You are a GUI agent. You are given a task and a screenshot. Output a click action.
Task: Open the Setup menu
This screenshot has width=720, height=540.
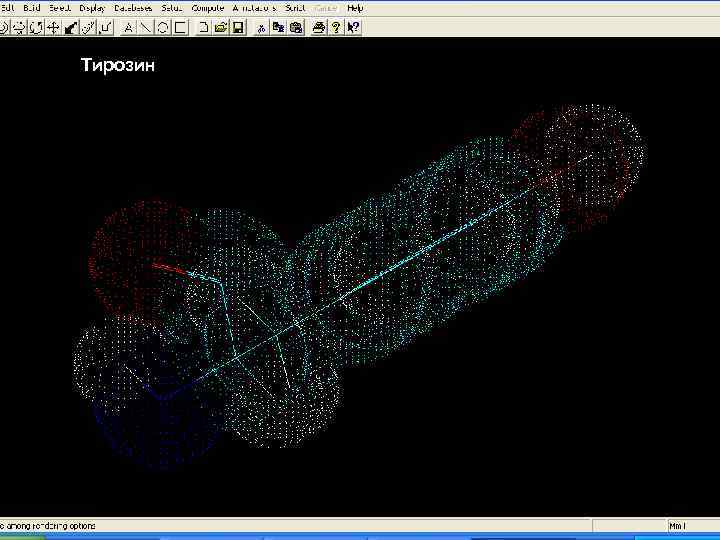click(172, 8)
